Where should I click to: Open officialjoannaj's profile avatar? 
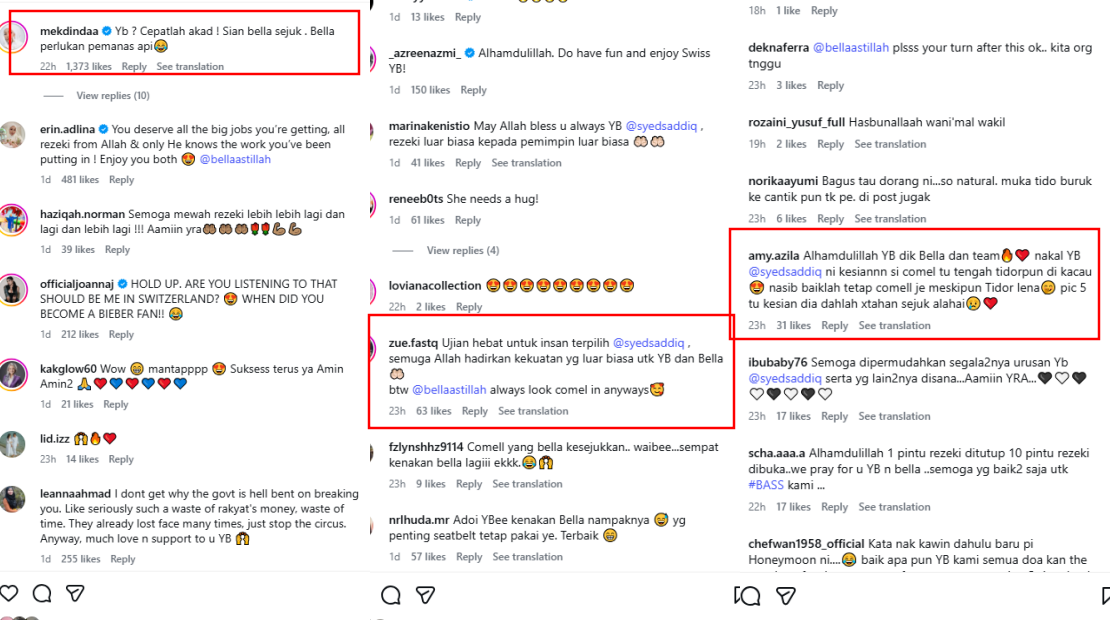[13, 289]
